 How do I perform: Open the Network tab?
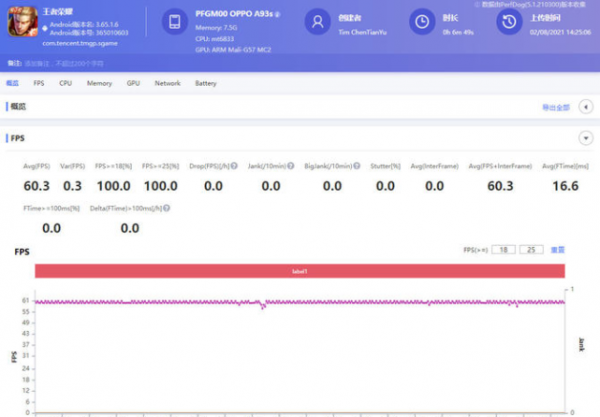click(x=168, y=83)
